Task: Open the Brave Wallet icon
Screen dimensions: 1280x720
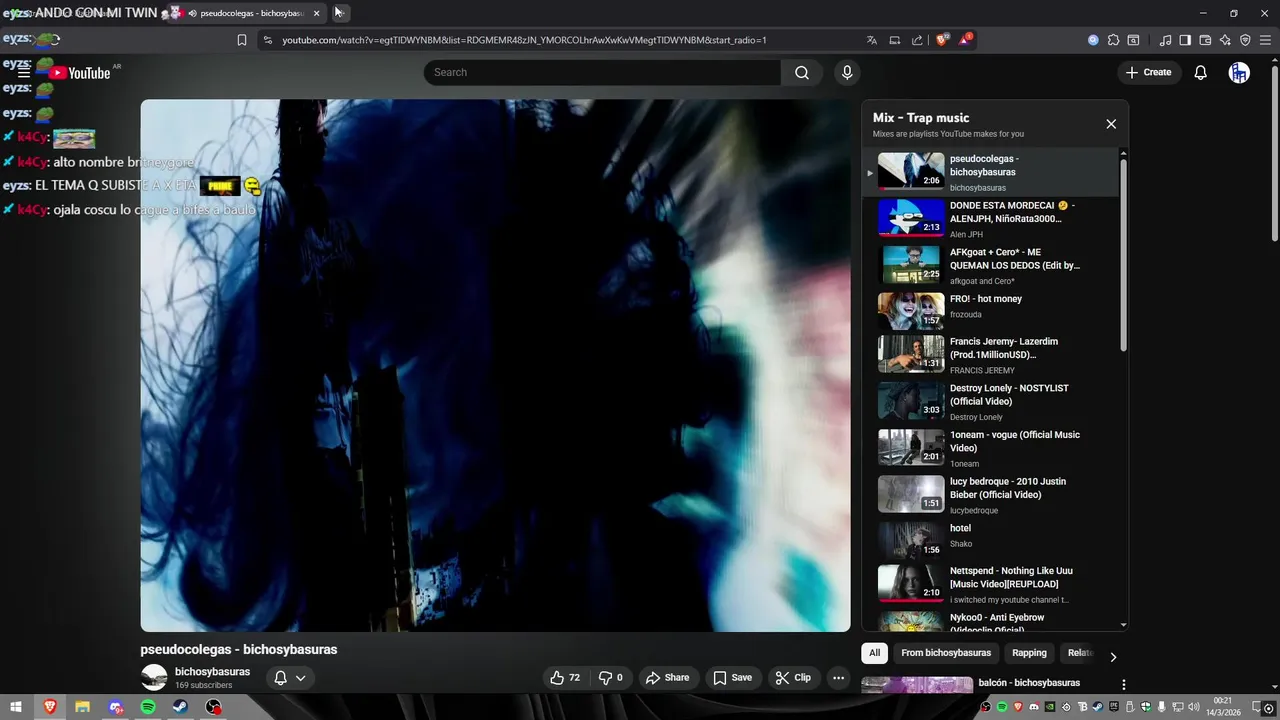Action: coord(1205,40)
